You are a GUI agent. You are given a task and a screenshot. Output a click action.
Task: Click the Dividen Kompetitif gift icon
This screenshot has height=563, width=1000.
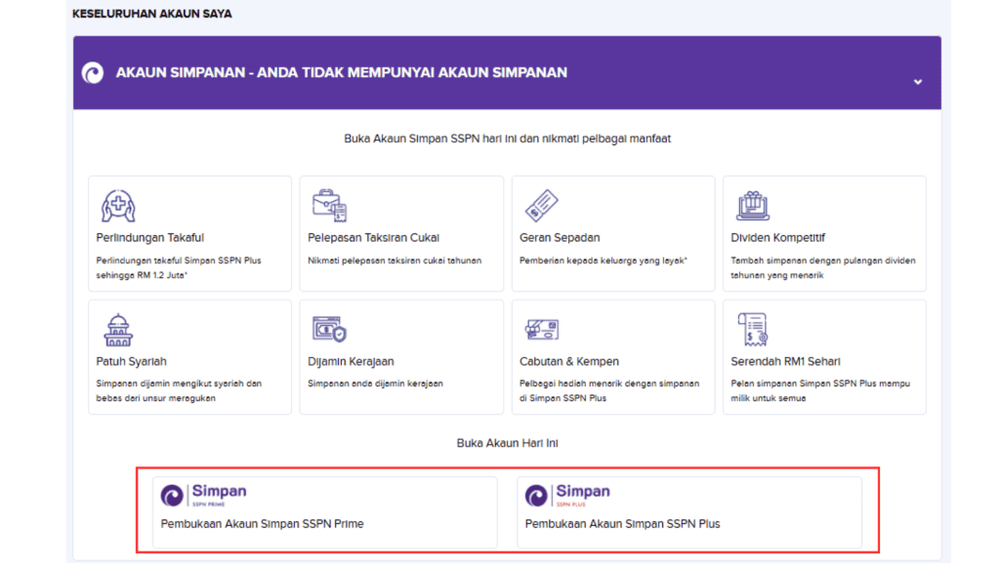(x=753, y=205)
